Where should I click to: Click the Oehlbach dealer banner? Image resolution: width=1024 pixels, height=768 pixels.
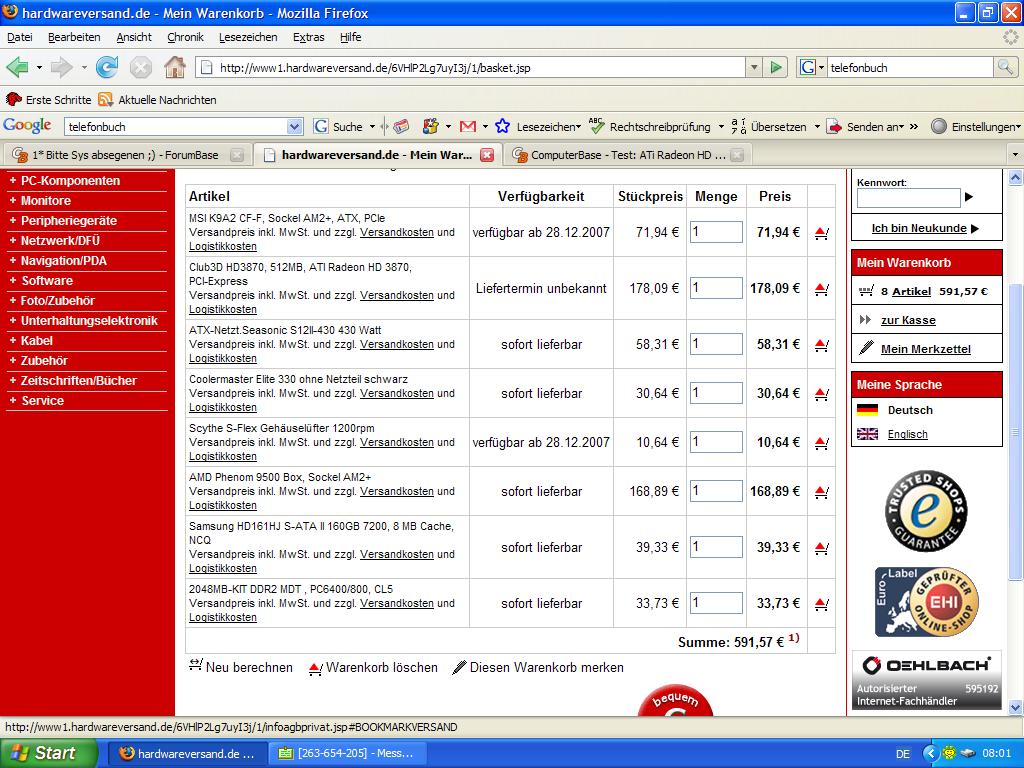[x=926, y=680]
